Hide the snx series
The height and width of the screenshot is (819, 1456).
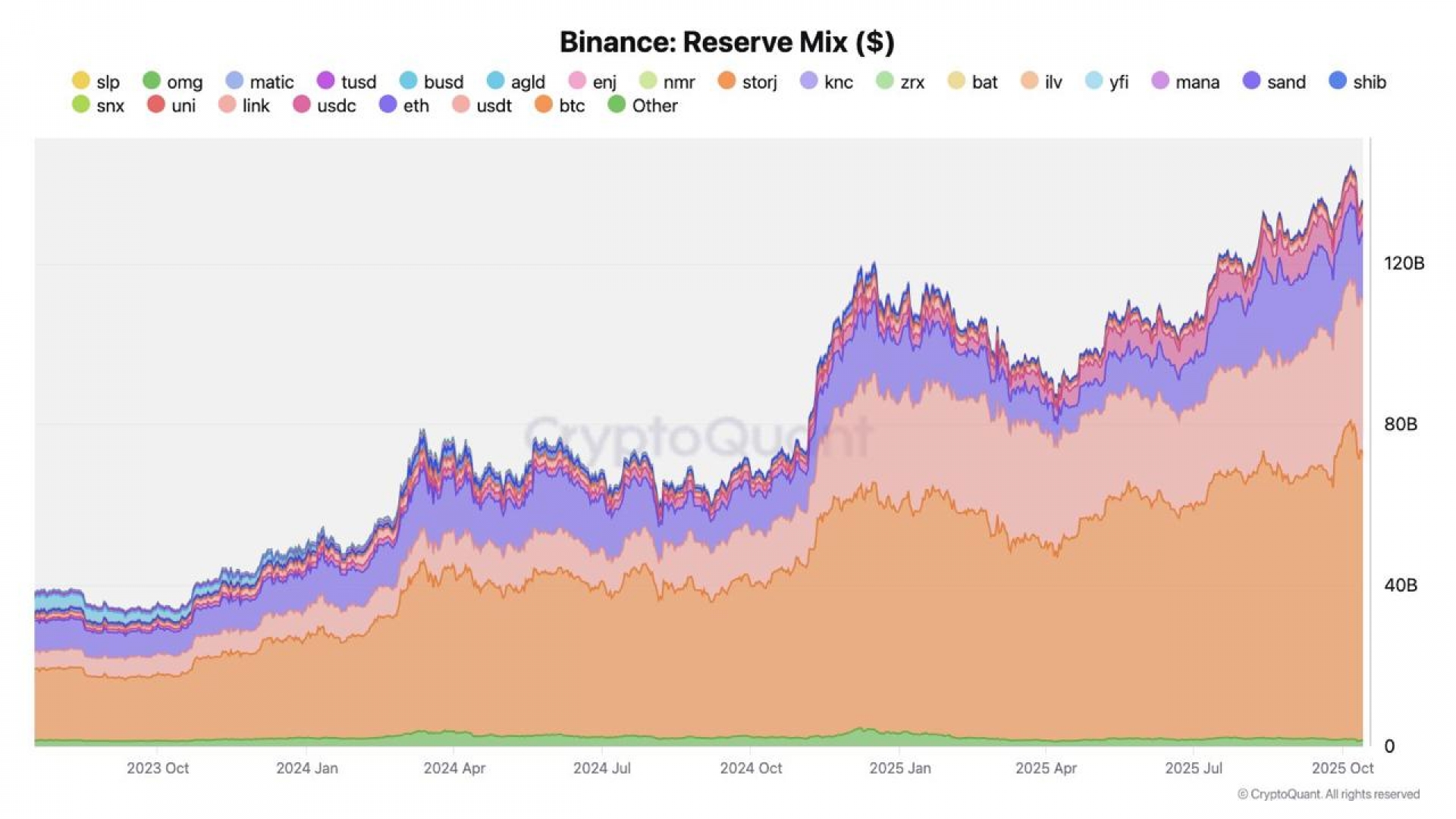(99, 105)
